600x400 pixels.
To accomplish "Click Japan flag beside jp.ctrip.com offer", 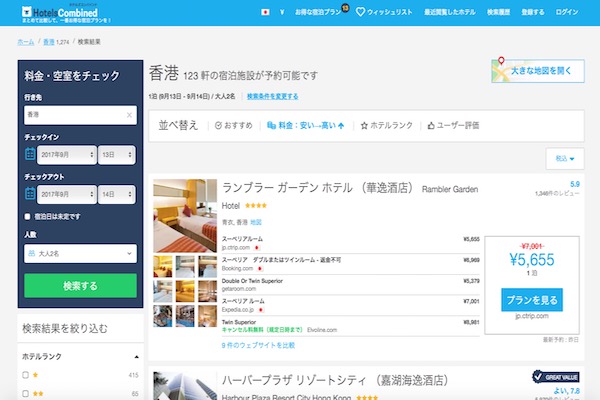I will coord(257,248).
